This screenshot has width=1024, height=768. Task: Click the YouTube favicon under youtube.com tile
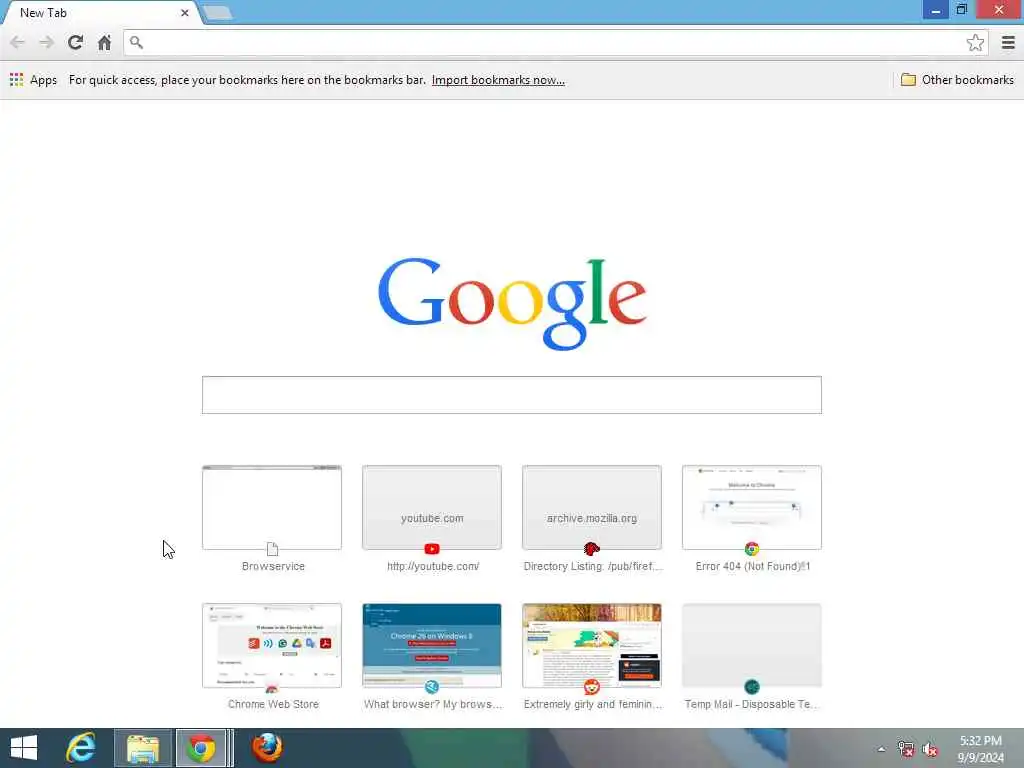pos(432,549)
